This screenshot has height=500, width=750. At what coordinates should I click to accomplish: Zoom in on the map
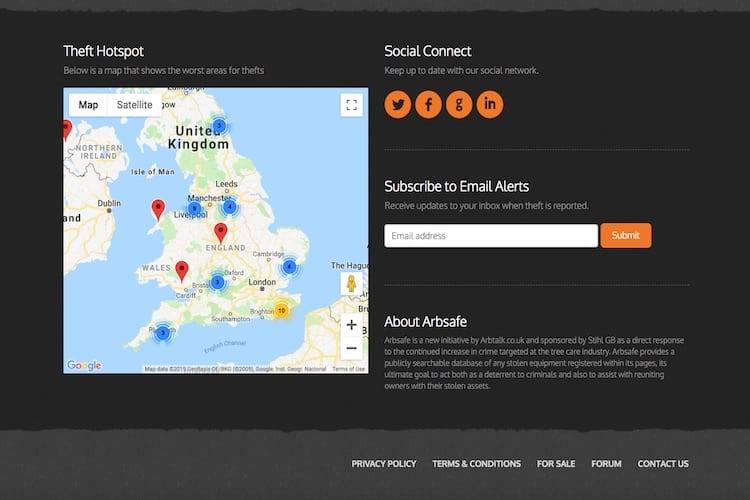(351, 325)
